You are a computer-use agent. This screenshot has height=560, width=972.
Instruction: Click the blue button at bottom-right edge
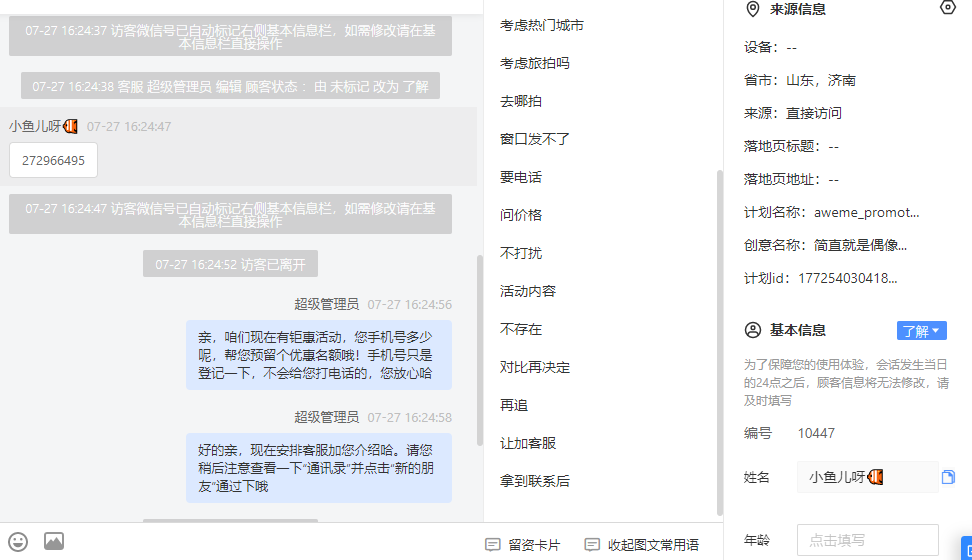[x=966, y=548]
